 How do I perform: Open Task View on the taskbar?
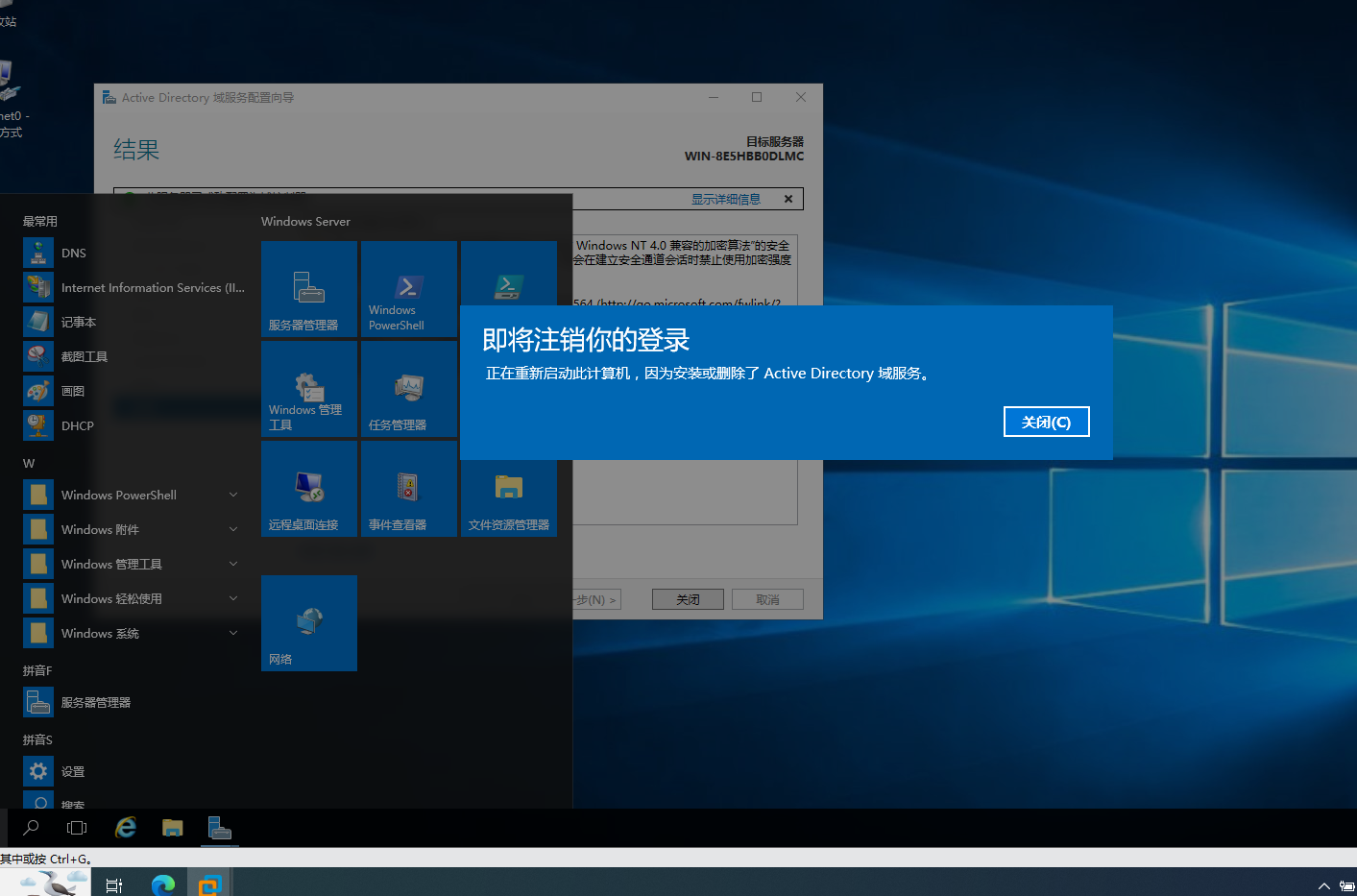pyautogui.click(x=77, y=828)
